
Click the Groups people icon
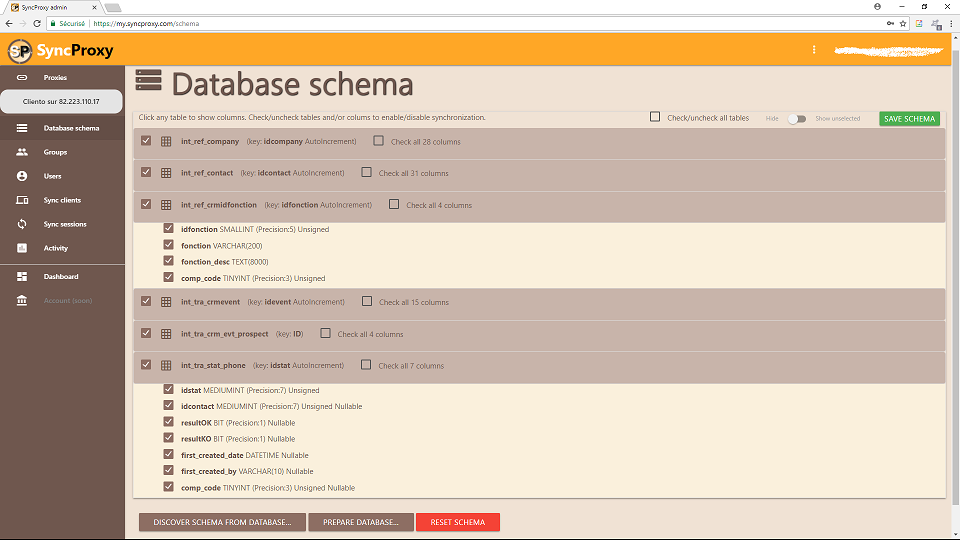(22, 152)
